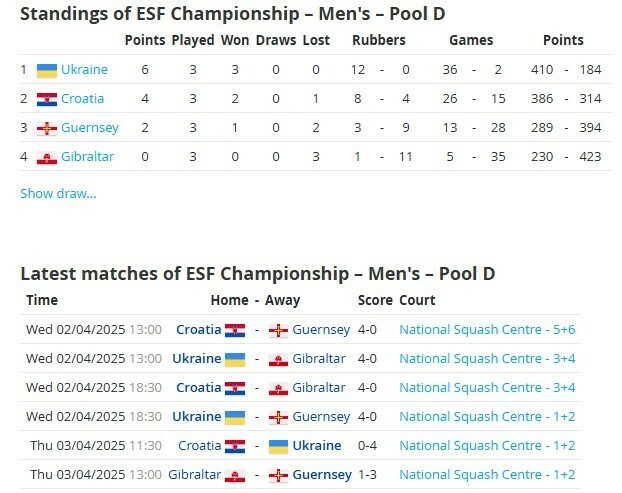The width and height of the screenshot is (622, 493).
Task: Click Guernsey flag in Ukraine–Guernsey 18:30 match
Action: [278, 417]
